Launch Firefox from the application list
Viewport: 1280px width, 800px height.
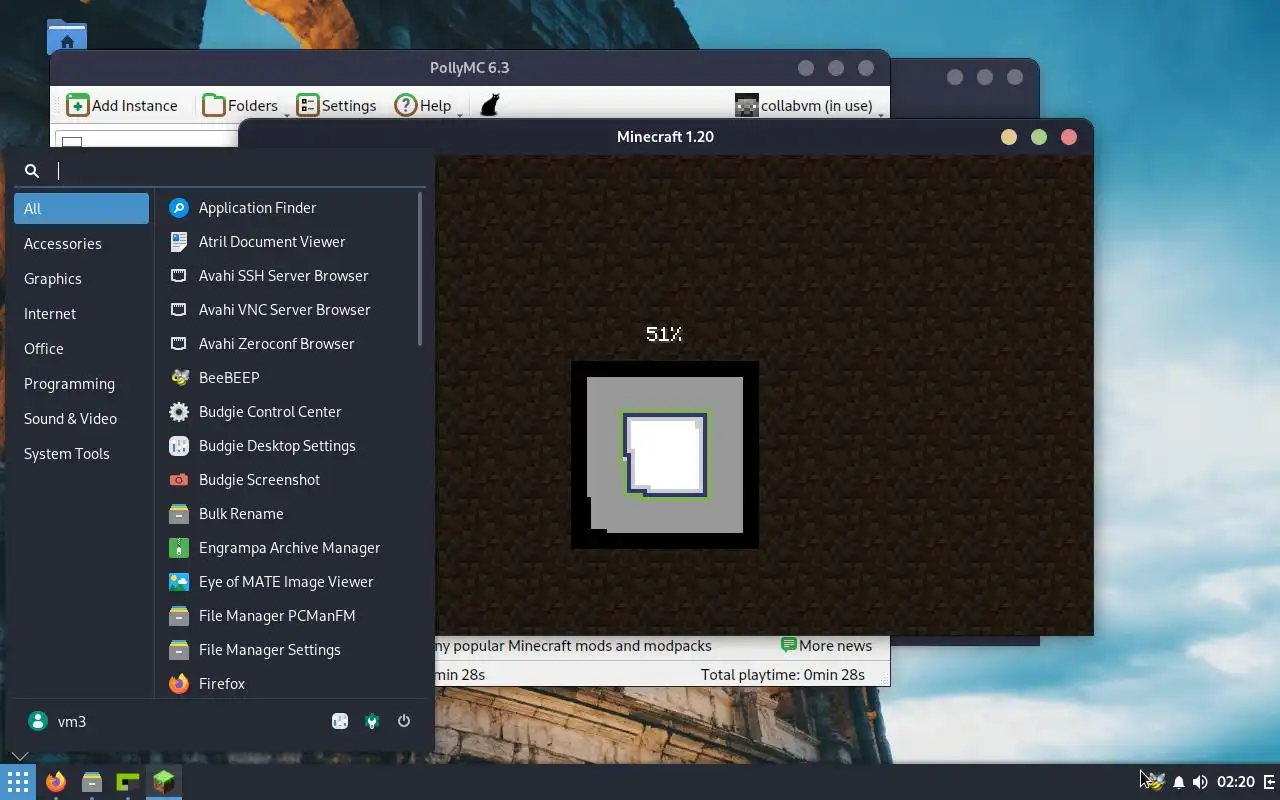tap(288, 684)
